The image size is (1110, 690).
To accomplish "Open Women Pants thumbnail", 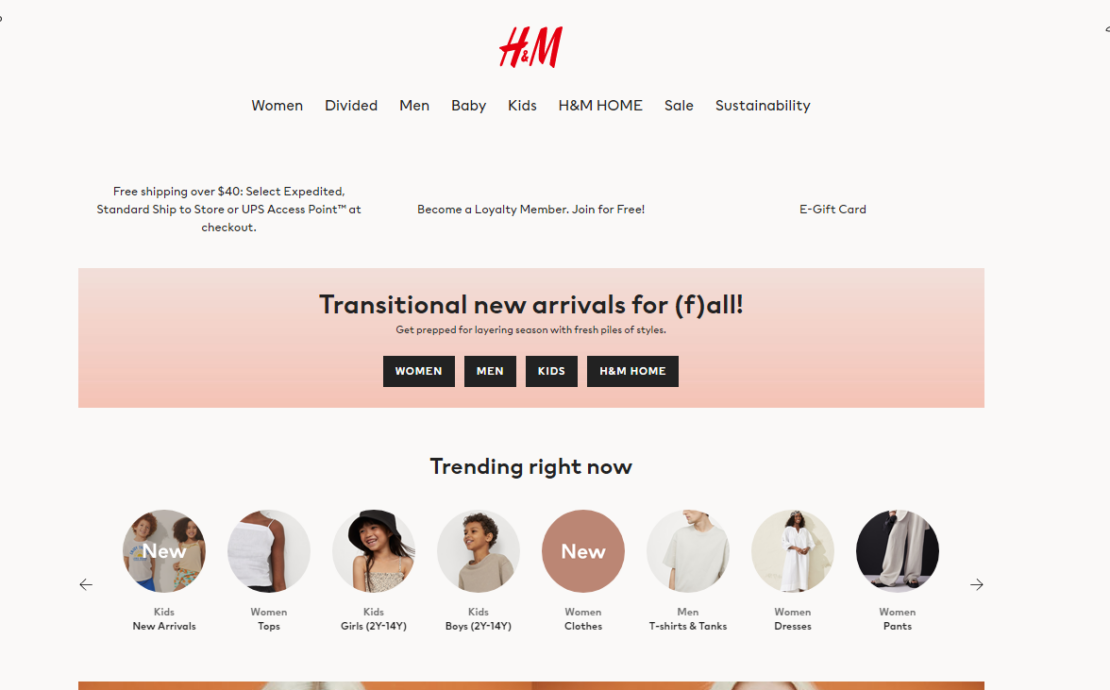I will [898, 551].
